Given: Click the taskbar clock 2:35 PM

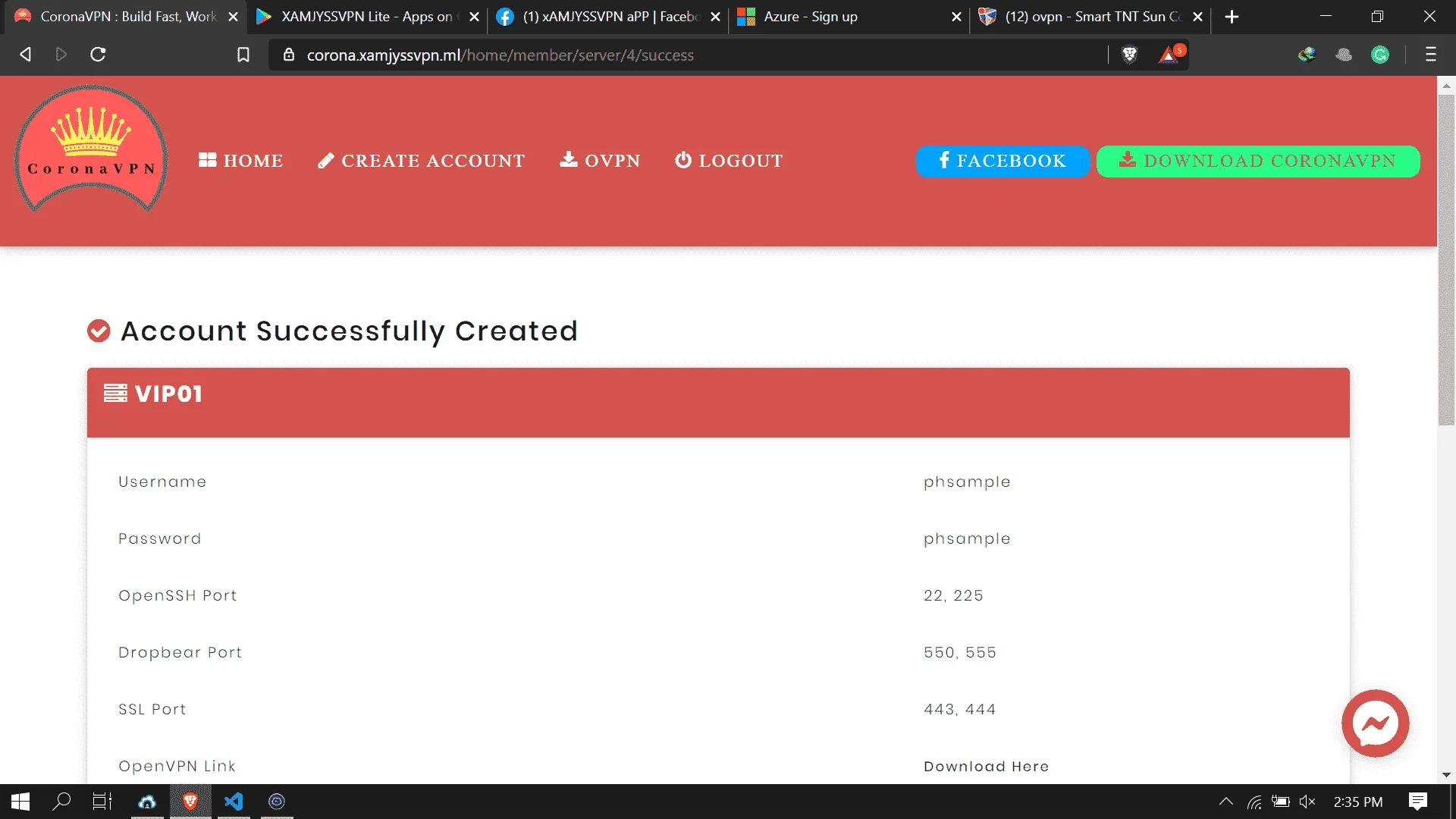Looking at the screenshot, I should [x=1357, y=802].
